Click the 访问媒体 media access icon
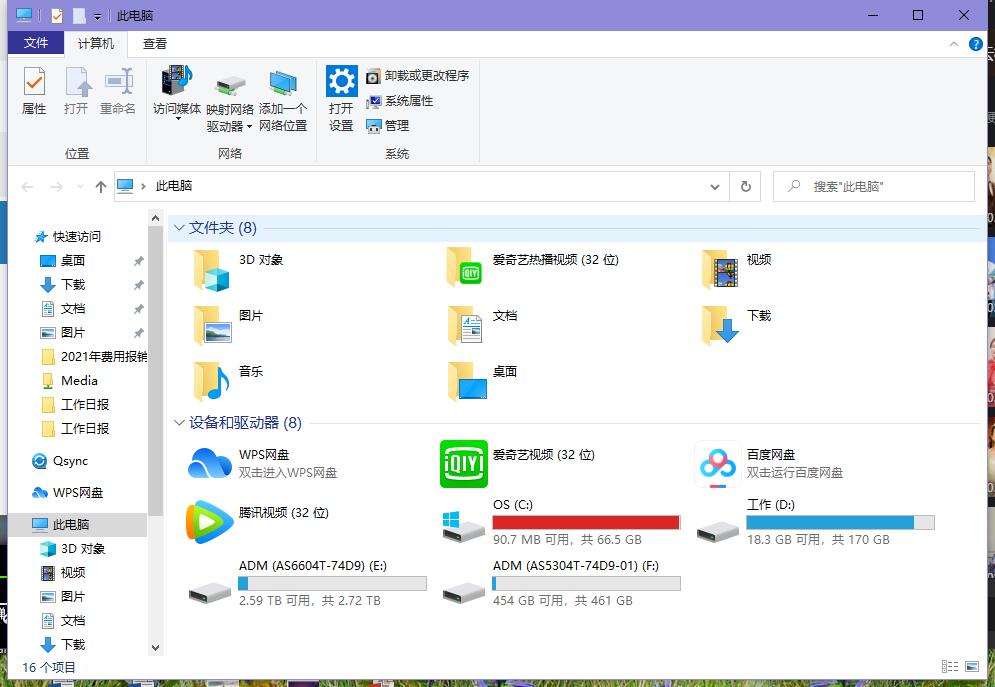The height and width of the screenshot is (687, 995). [x=177, y=80]
